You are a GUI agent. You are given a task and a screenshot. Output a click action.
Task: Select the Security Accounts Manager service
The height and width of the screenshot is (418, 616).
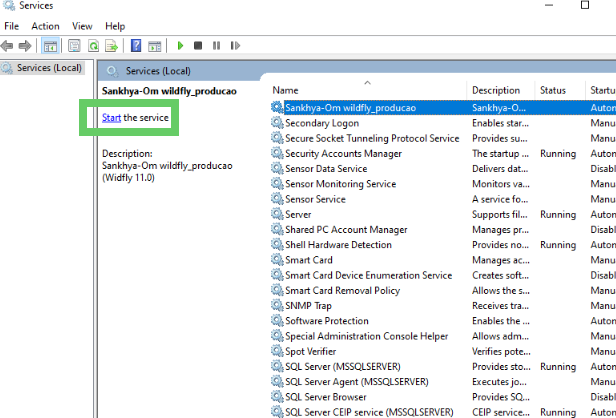pyautogui.click(x=343, y=154)
